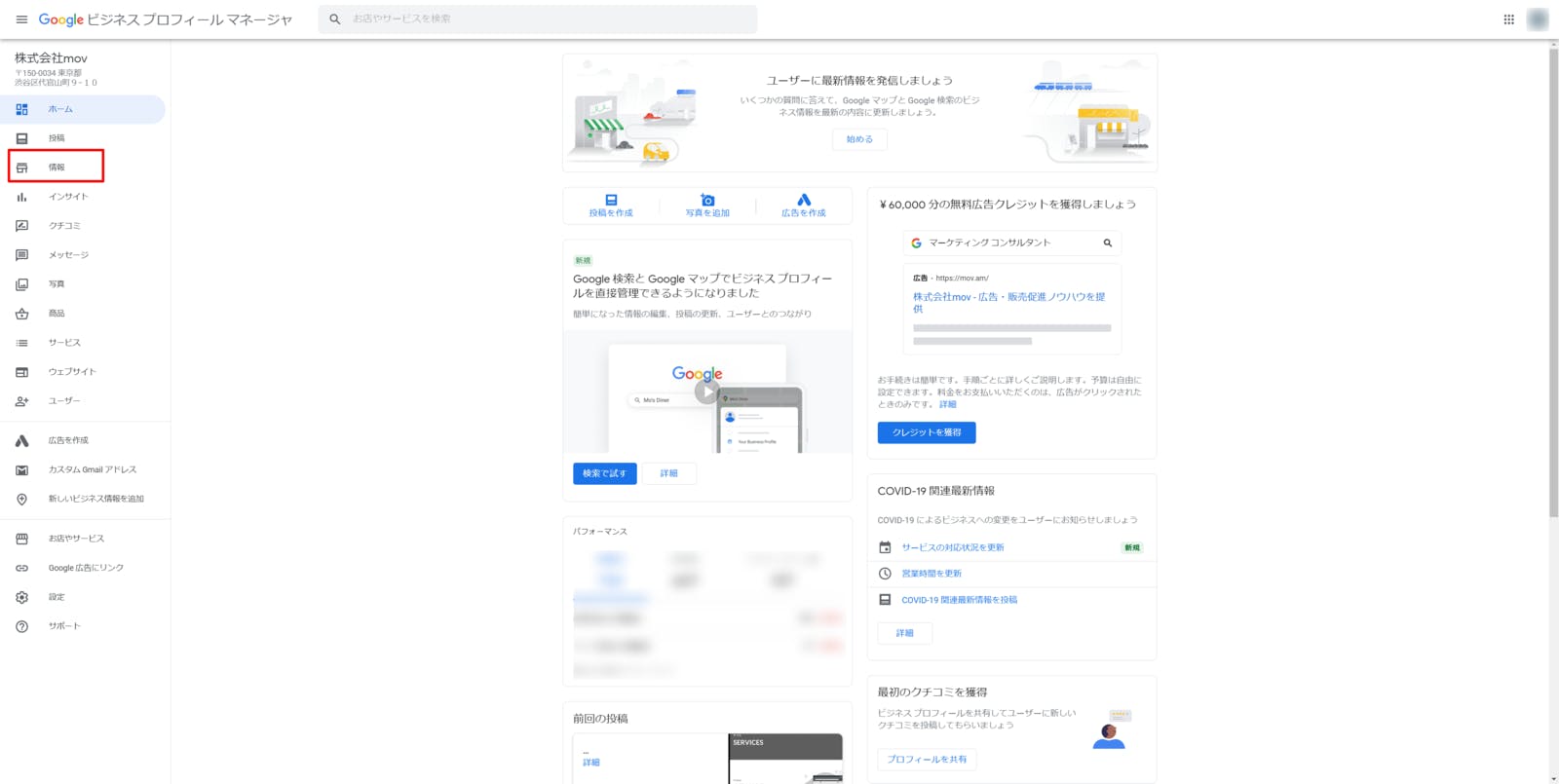This screenshot has height=784, width=1559.
Task: Click the Google apps grid icon
Action: click(x=1508, y=19)
